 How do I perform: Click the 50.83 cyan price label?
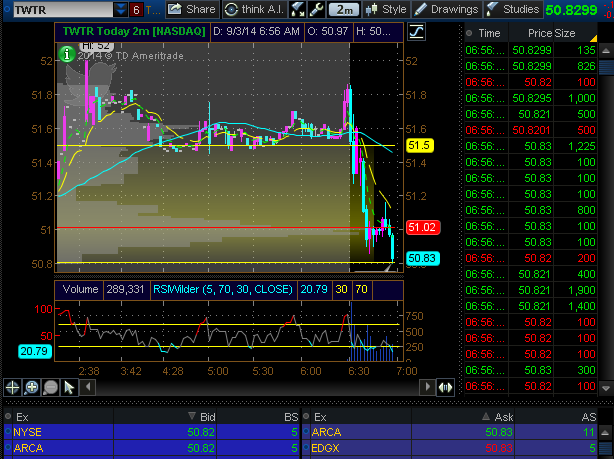point(422,258)
